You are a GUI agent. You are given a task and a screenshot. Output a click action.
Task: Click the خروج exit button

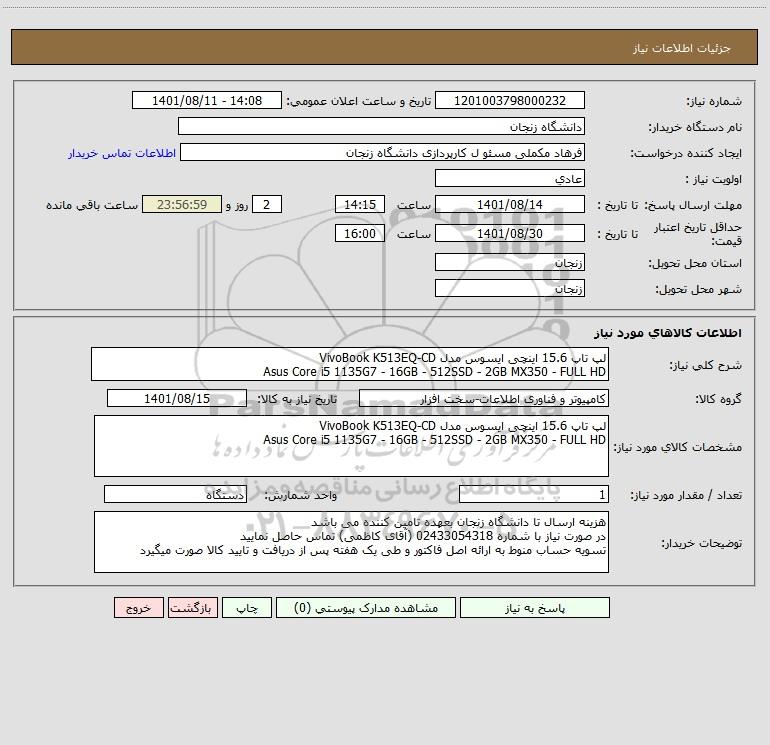[x=138, y=608]
